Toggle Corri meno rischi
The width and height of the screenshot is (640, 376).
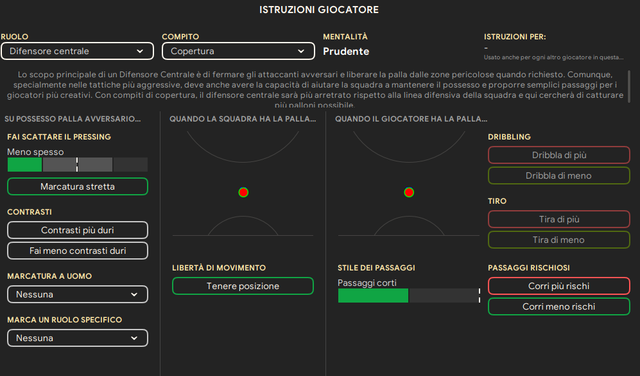coord(559,307)
